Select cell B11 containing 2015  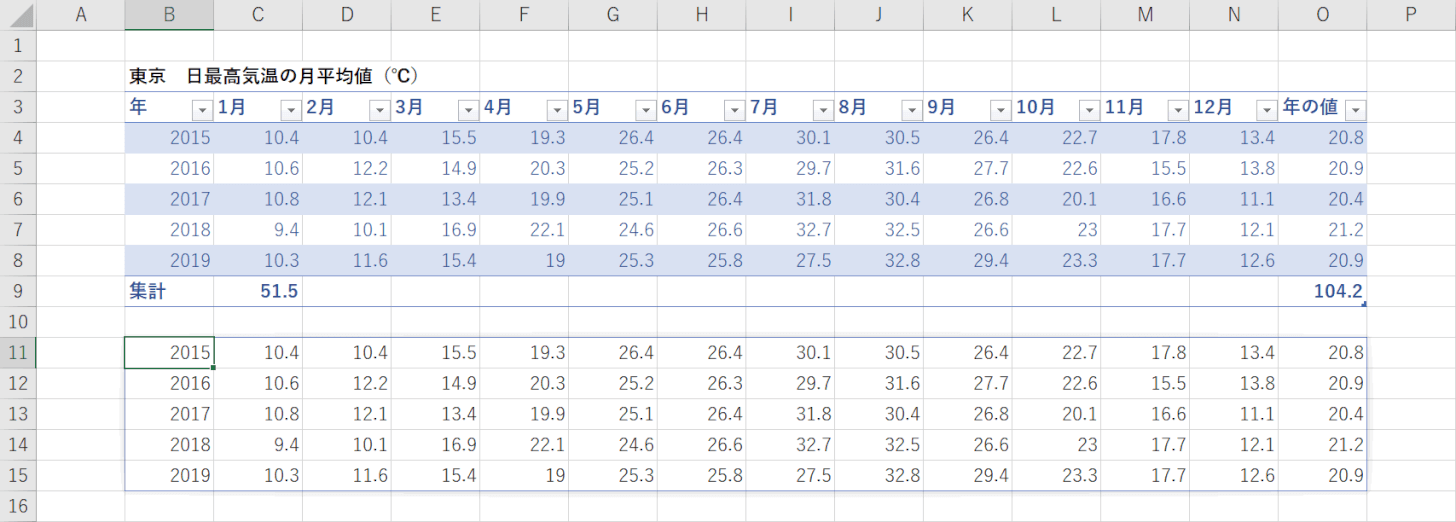click(169, 353)
